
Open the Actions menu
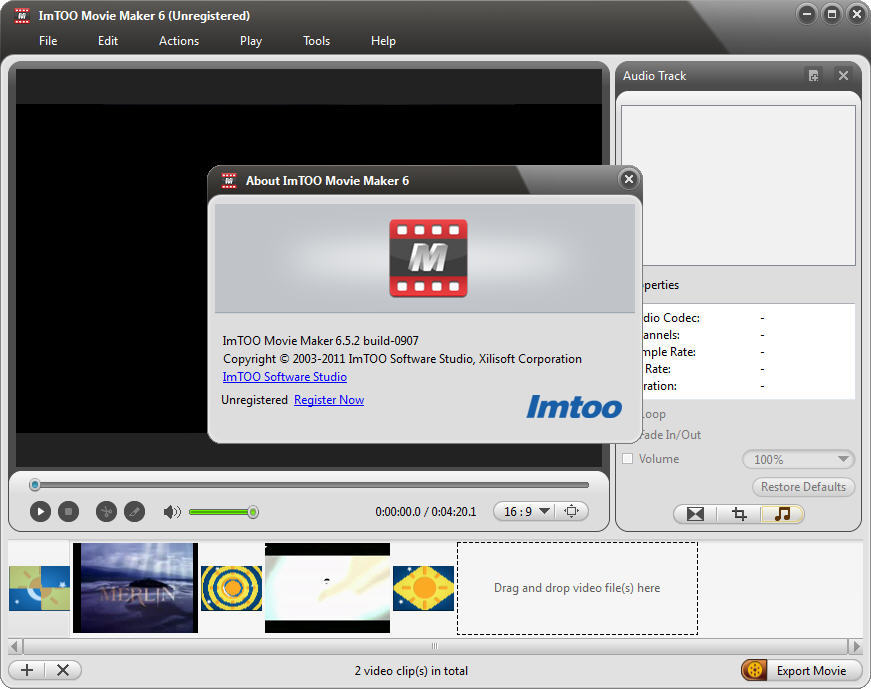click(178, 41)
